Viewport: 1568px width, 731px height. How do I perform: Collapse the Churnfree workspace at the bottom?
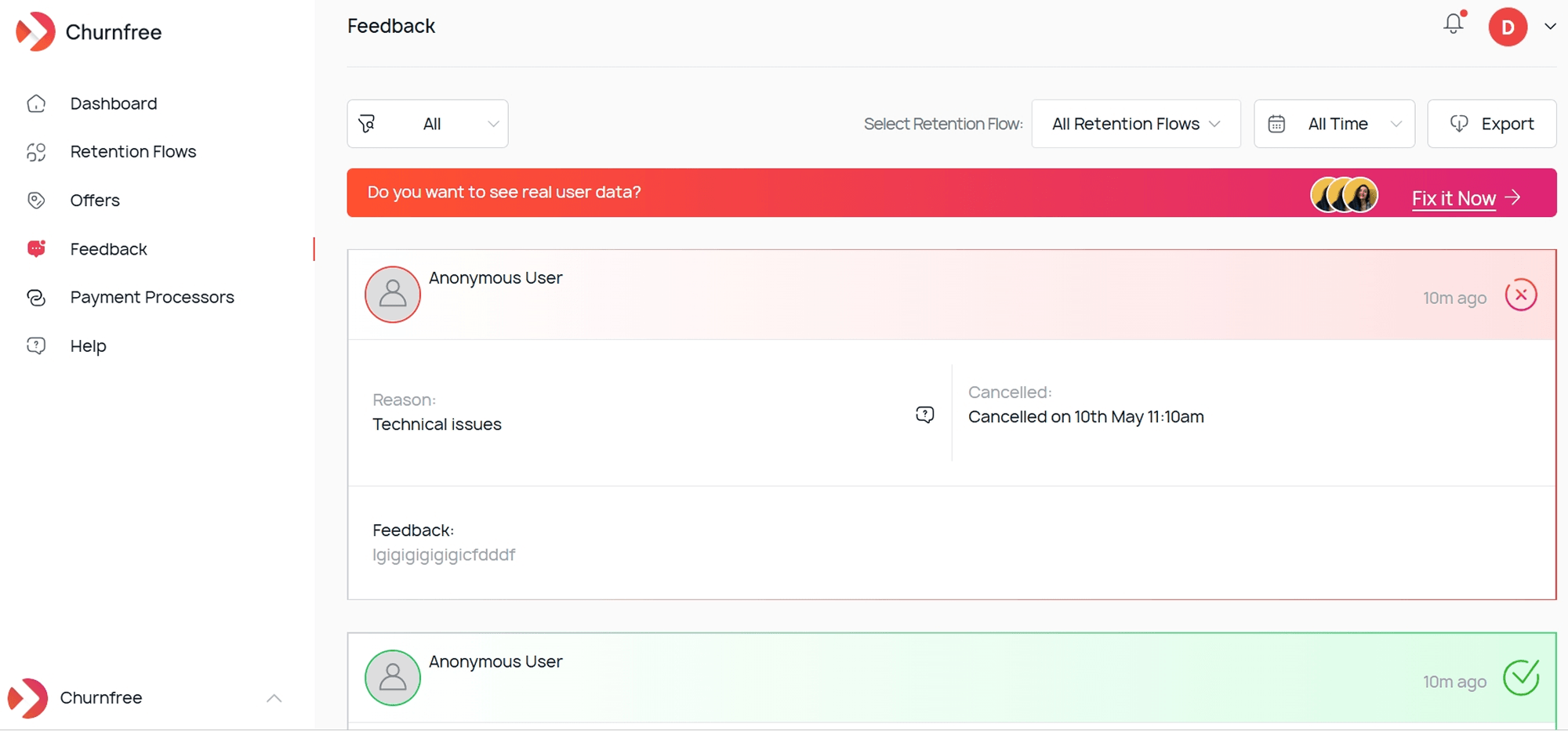(274, 698)
